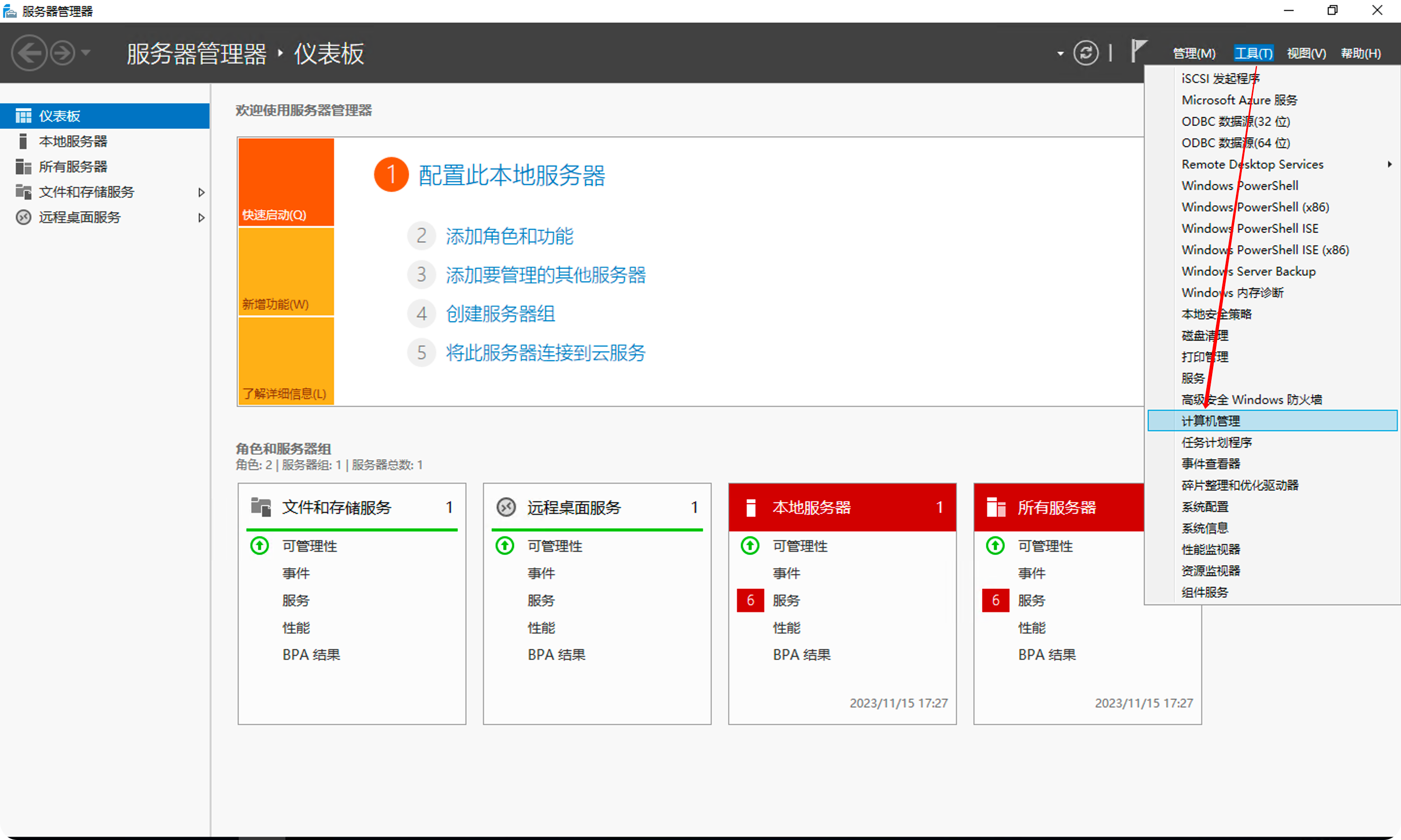1401x840 pixels.
Task: Open the notifications flag icon
Action: tap(1138, 51)
